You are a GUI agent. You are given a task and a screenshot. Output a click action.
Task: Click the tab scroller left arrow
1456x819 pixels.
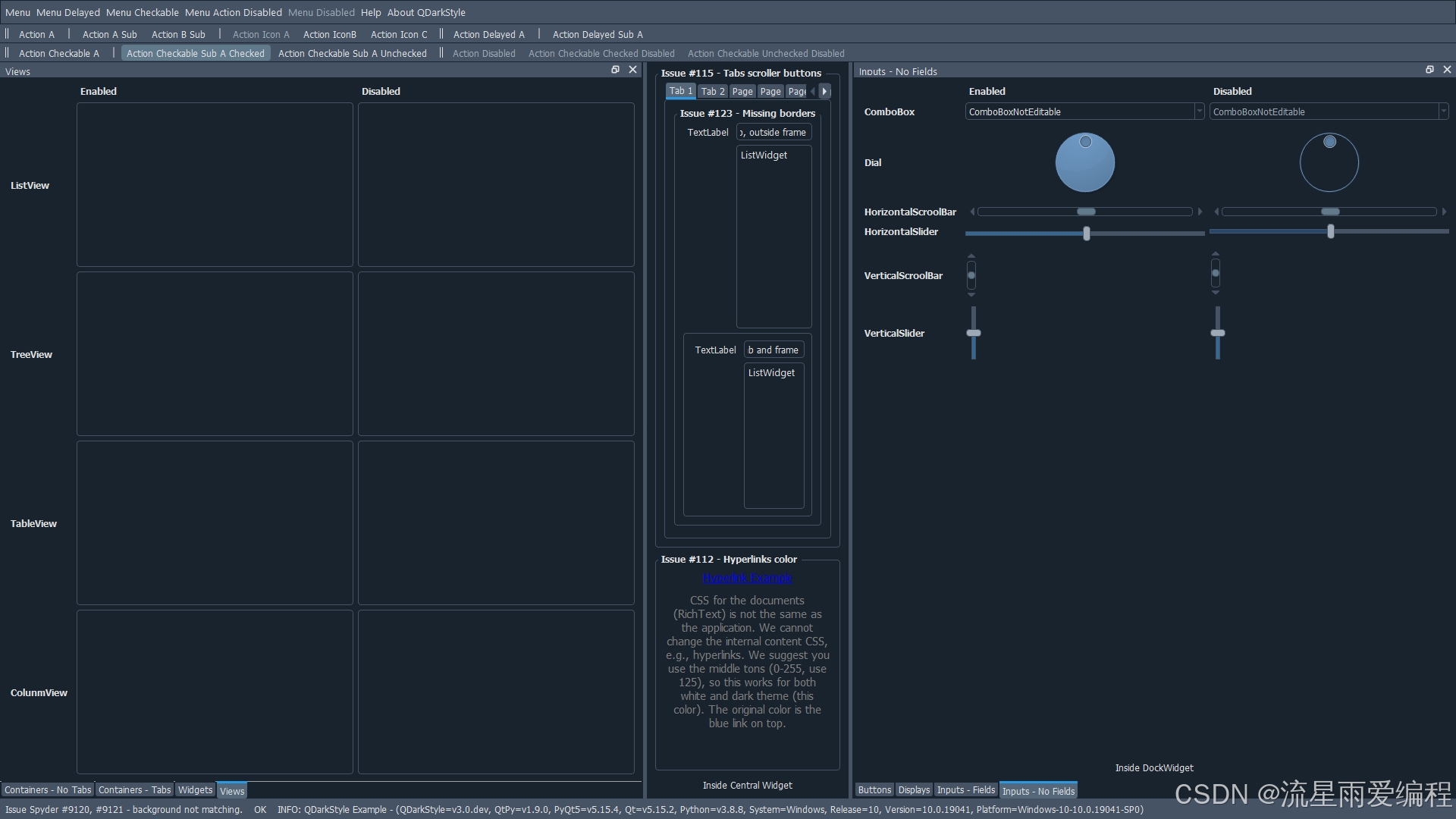point(813,91)
